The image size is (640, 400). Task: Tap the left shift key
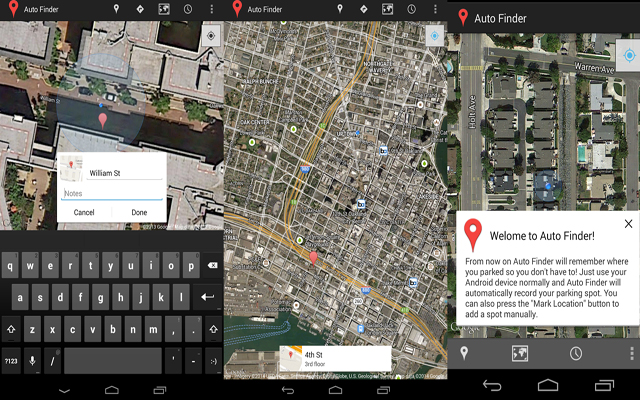coord(11,329)
